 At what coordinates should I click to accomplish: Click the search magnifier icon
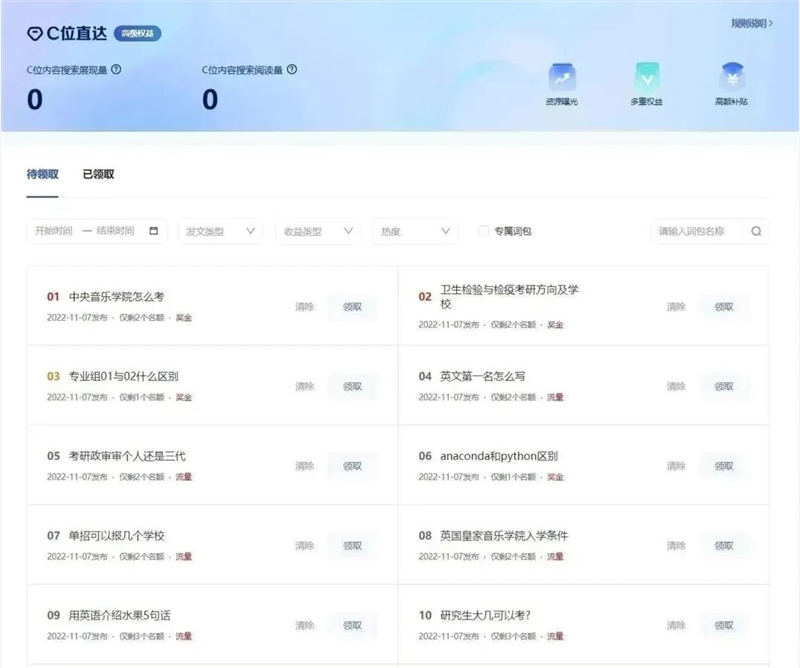757,231
